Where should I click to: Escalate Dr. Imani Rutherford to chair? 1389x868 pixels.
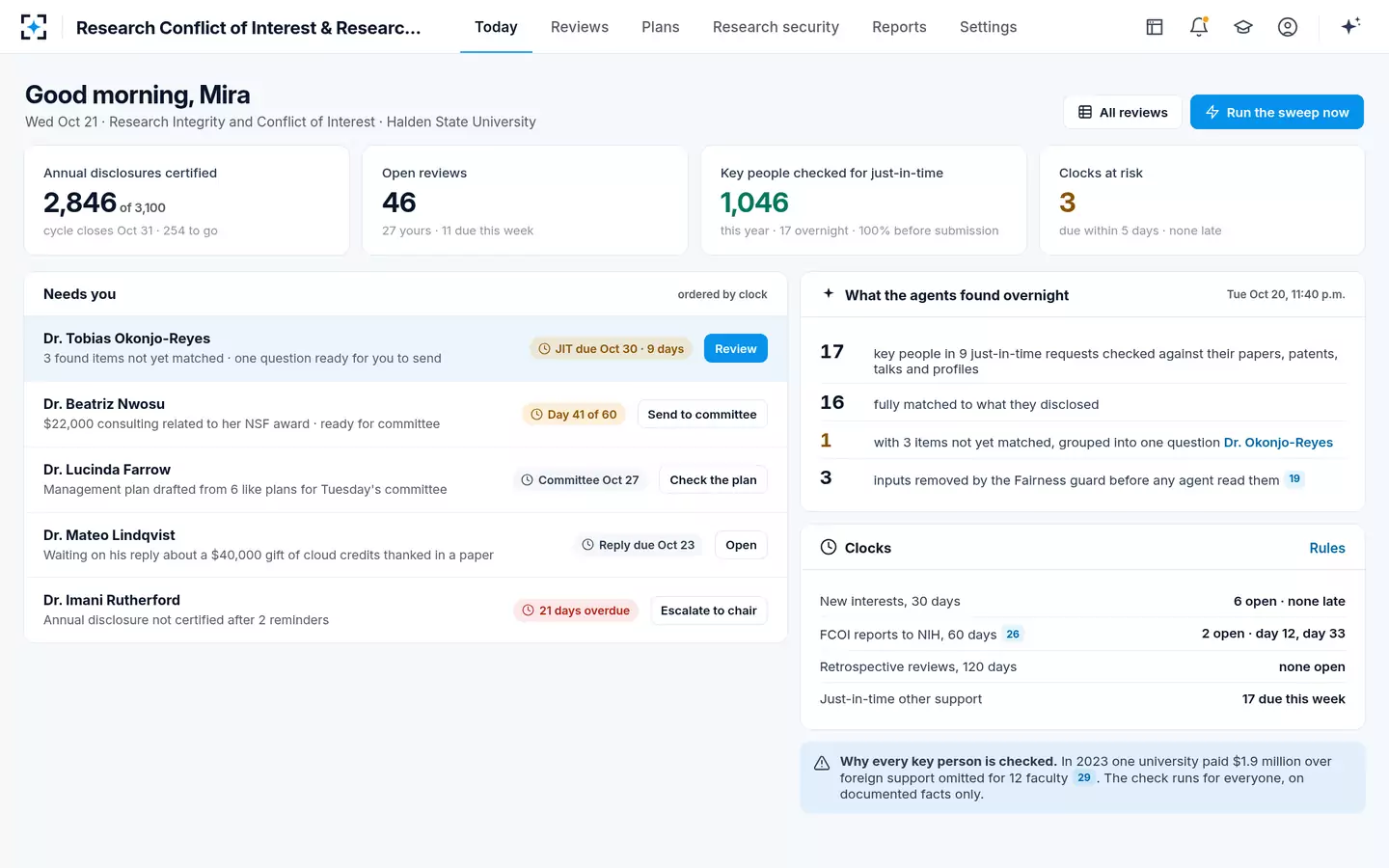point(709,610)
